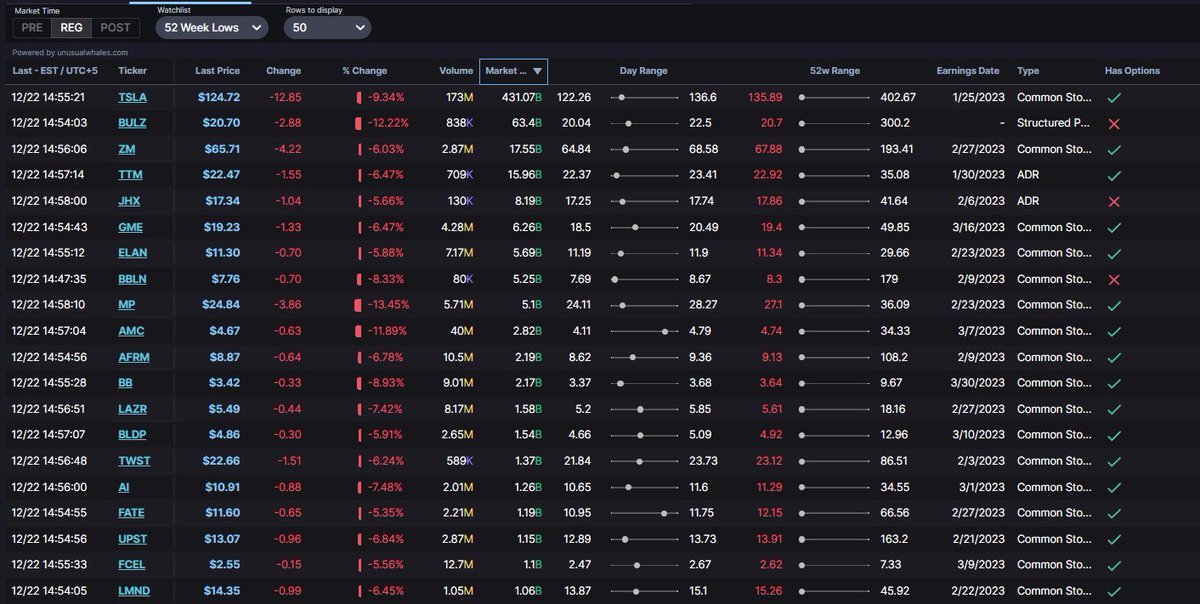Open the TTM ticker link
The width and height of the screenshot is (1200, 604).
point(130,175)
